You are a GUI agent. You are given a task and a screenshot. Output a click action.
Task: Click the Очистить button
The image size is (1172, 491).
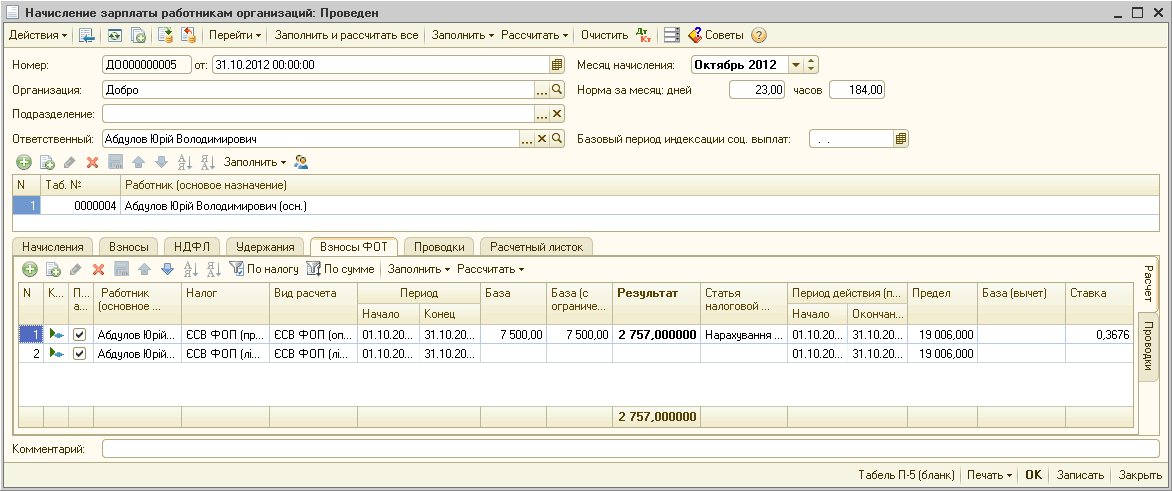[604, 35]
